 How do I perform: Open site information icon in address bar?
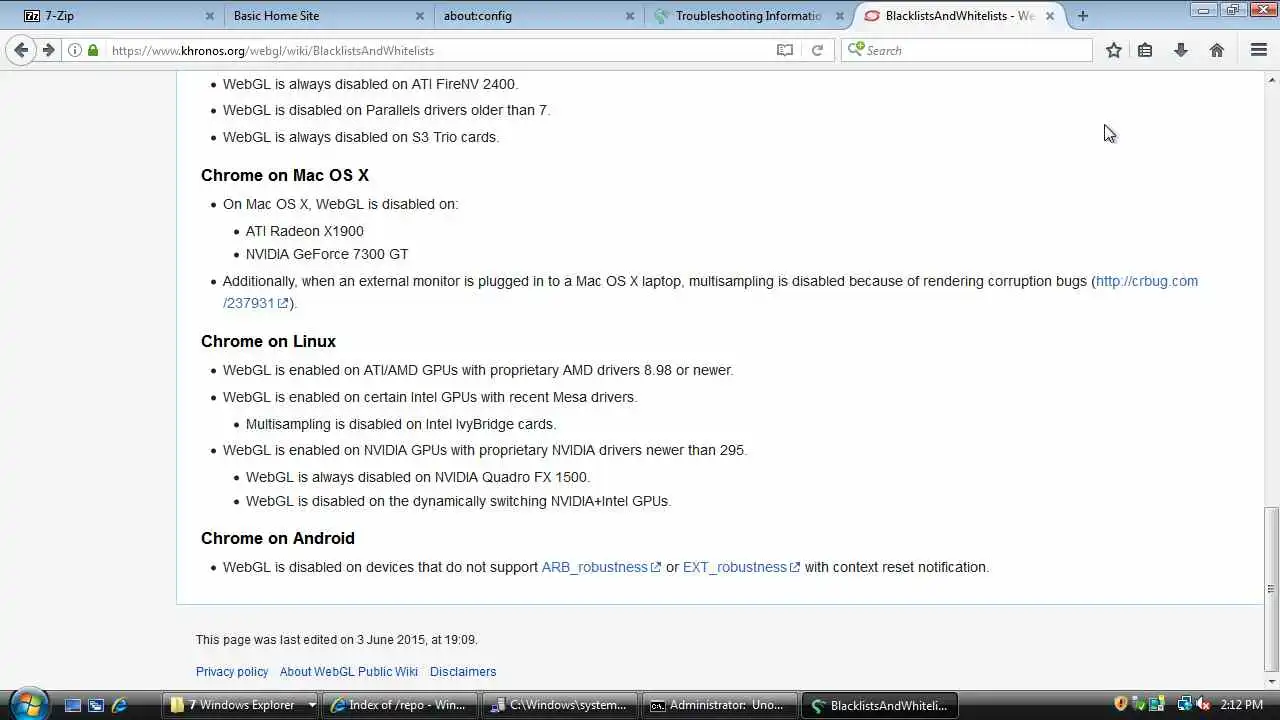pyautogui.click(x=75, y=50)
